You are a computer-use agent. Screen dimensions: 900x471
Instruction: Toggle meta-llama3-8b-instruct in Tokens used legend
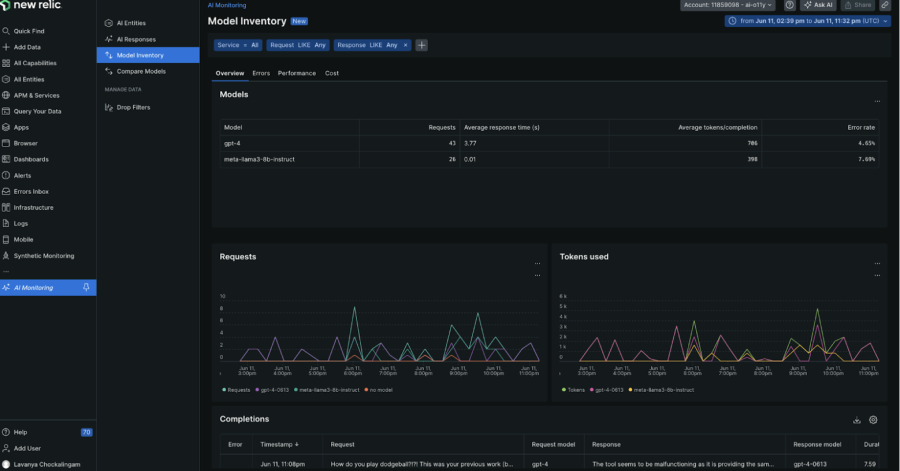tap(665, 389)
